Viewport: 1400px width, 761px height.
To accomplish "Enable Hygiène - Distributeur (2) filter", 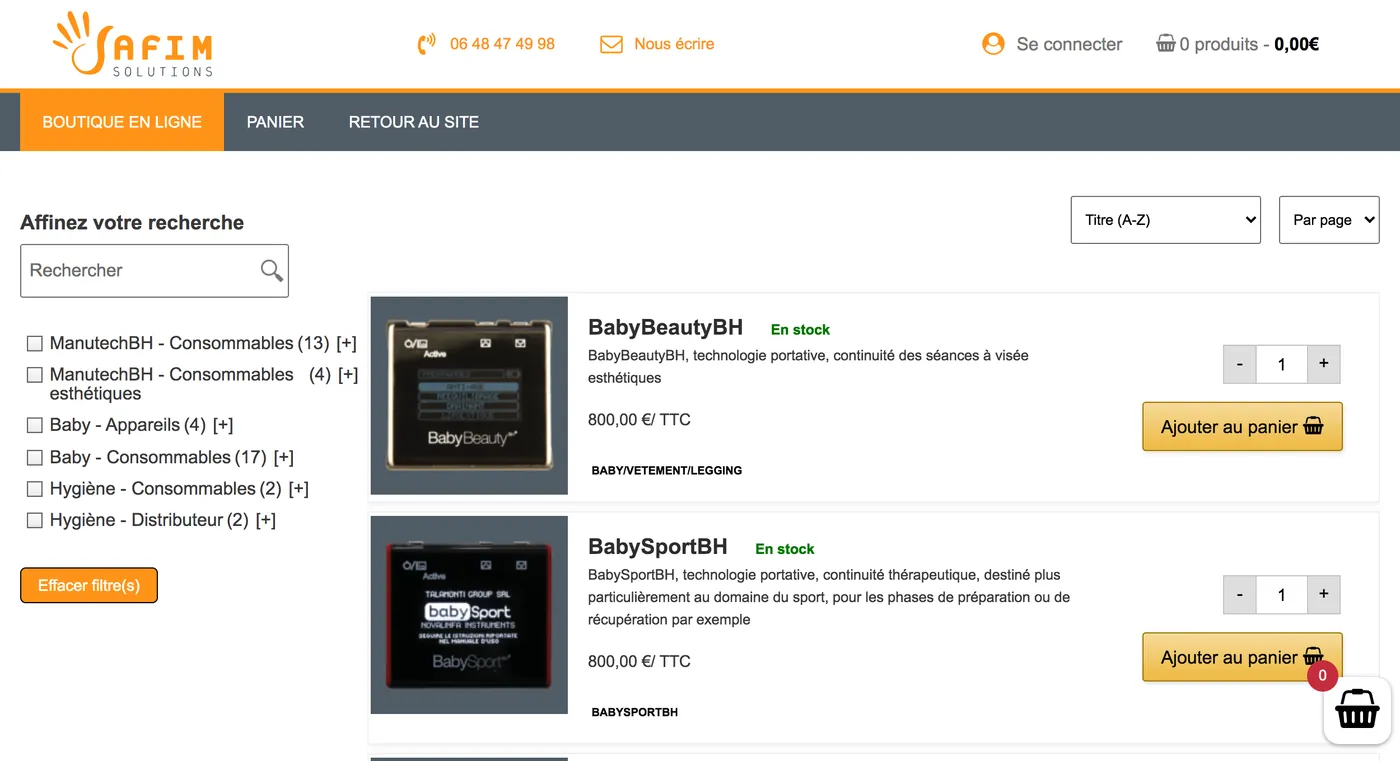I will click(35, 520).
